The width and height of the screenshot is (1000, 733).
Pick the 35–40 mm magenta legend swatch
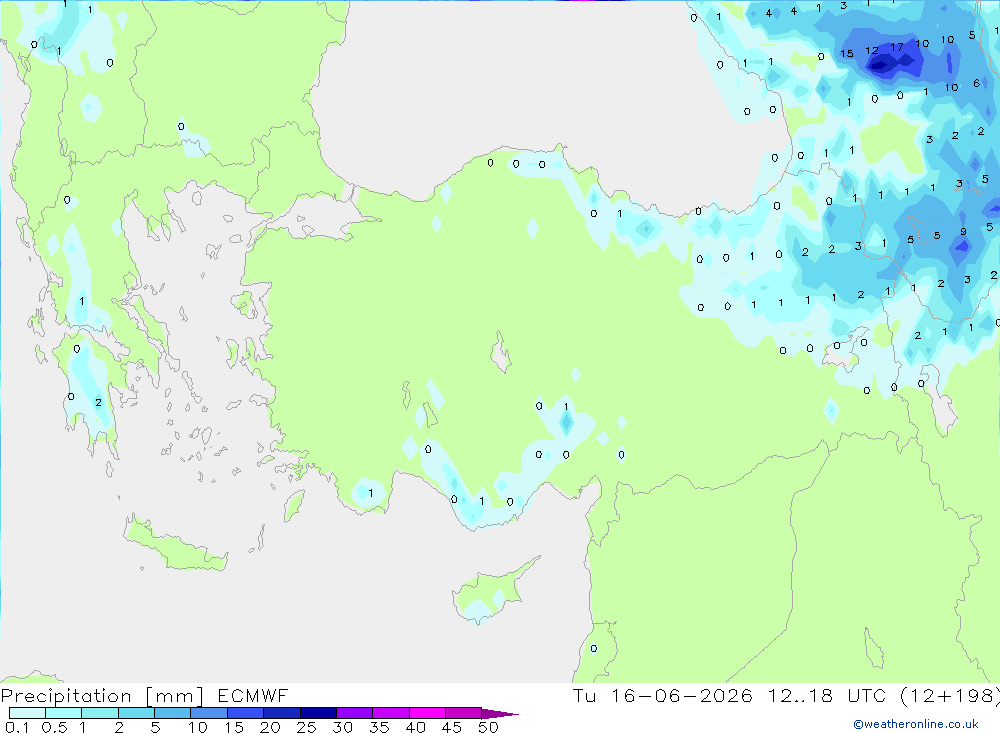[391, 713]
